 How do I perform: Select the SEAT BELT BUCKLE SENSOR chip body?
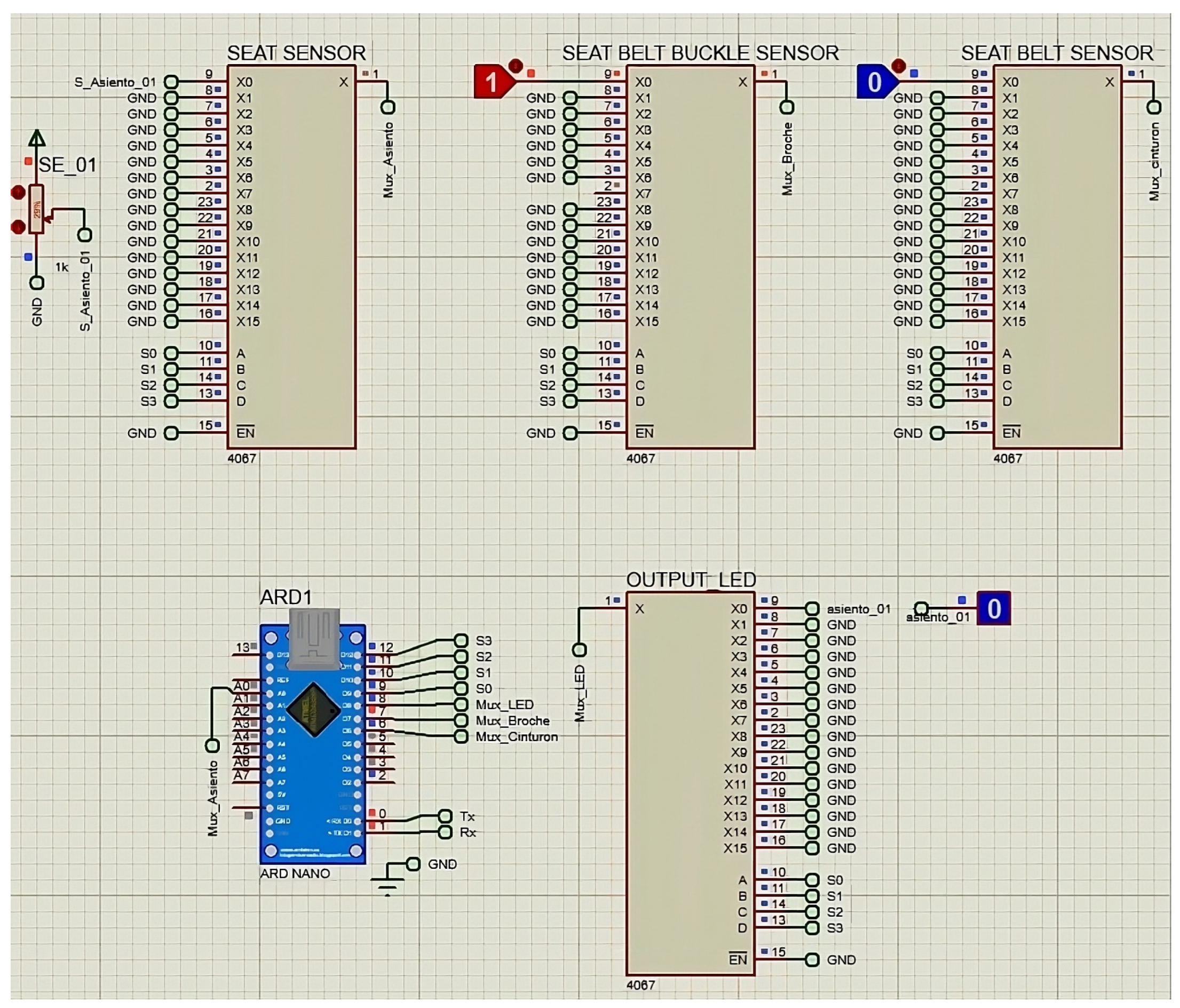click(x=690, y=256)
